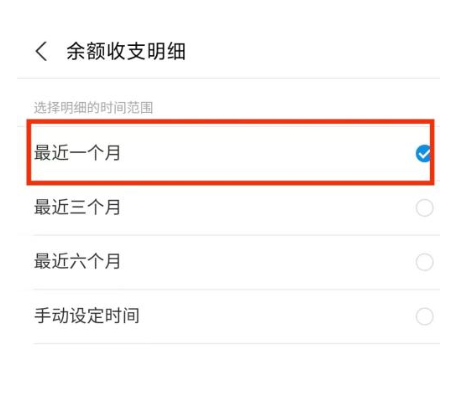Open the 手动设定时间 option label
471x399 pixels.
point(87,316)
